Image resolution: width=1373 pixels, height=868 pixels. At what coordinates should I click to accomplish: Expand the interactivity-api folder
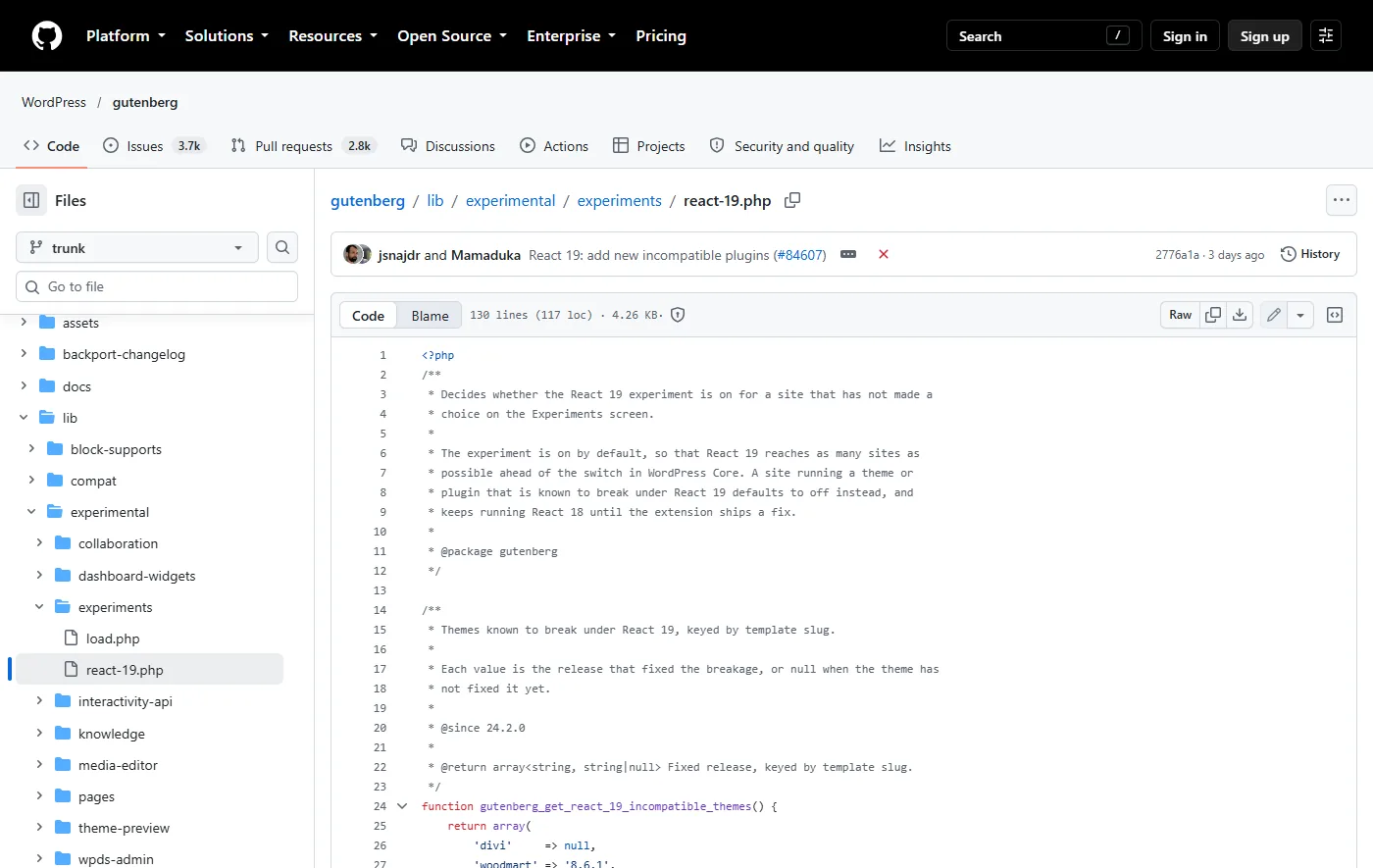39,701
